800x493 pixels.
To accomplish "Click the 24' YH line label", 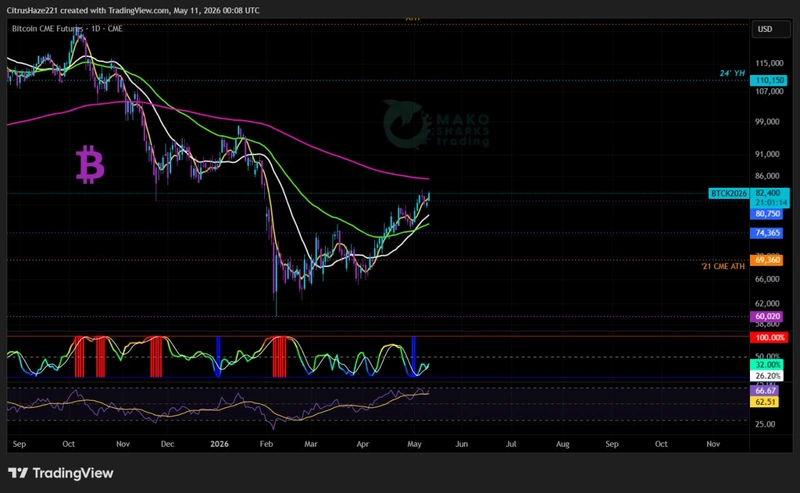I will 732,73.
